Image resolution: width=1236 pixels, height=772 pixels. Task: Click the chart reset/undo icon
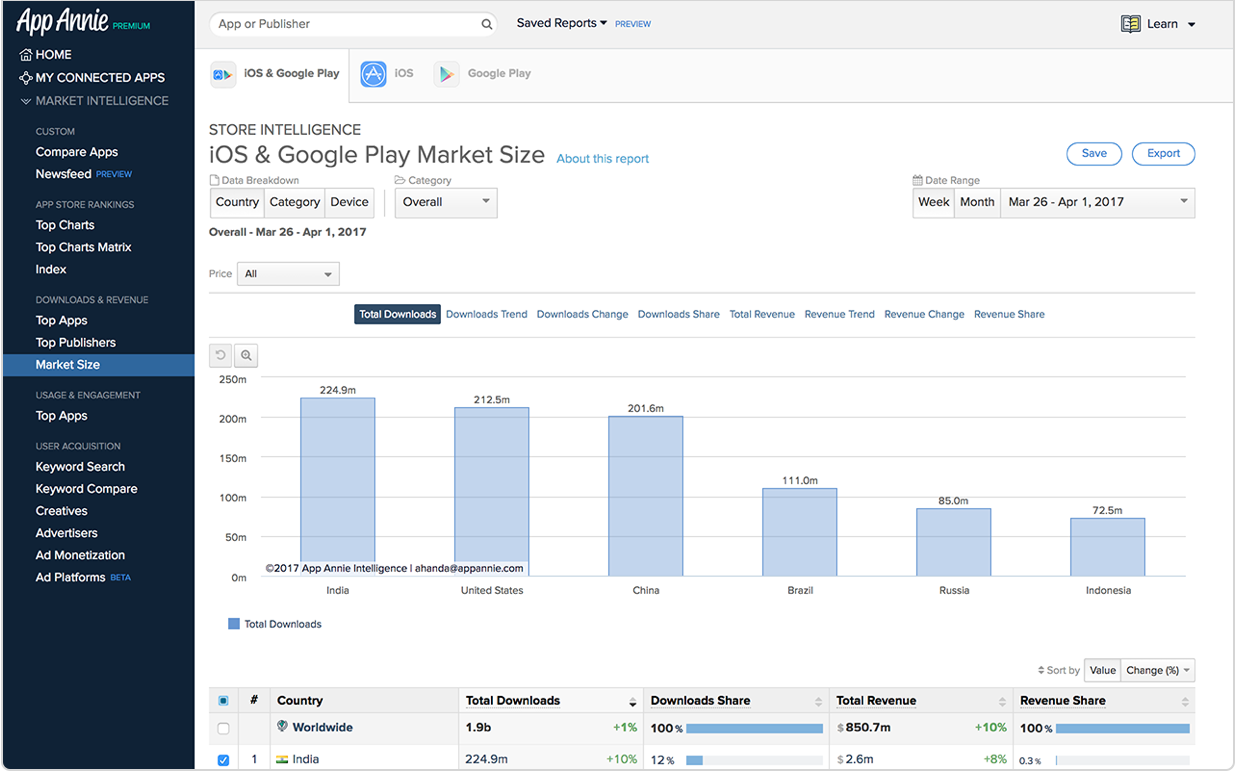(x=221, y=355)
